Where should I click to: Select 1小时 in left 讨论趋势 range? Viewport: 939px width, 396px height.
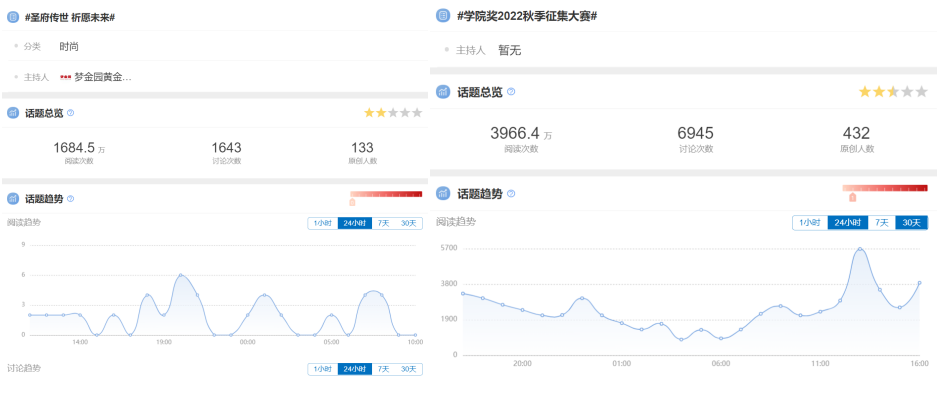[323, 369]
